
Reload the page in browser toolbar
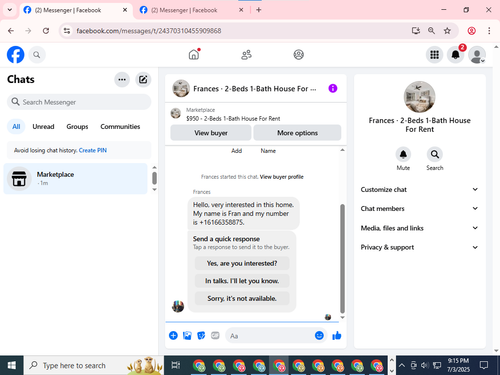click(x=46, y=31)
